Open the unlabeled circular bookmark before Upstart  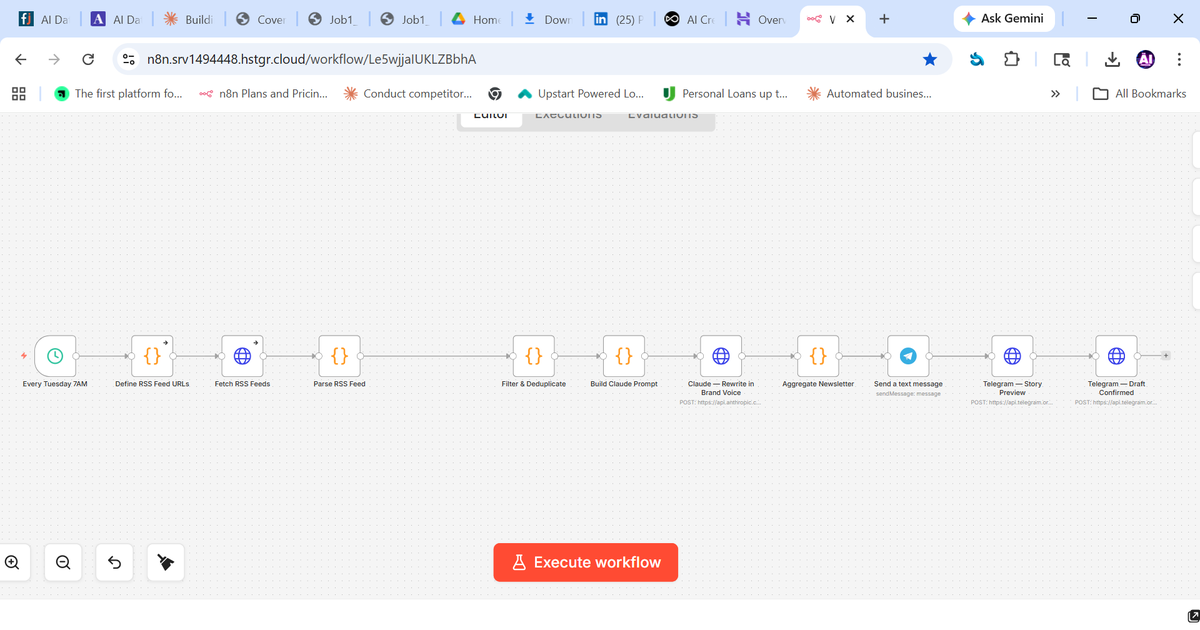495,94
